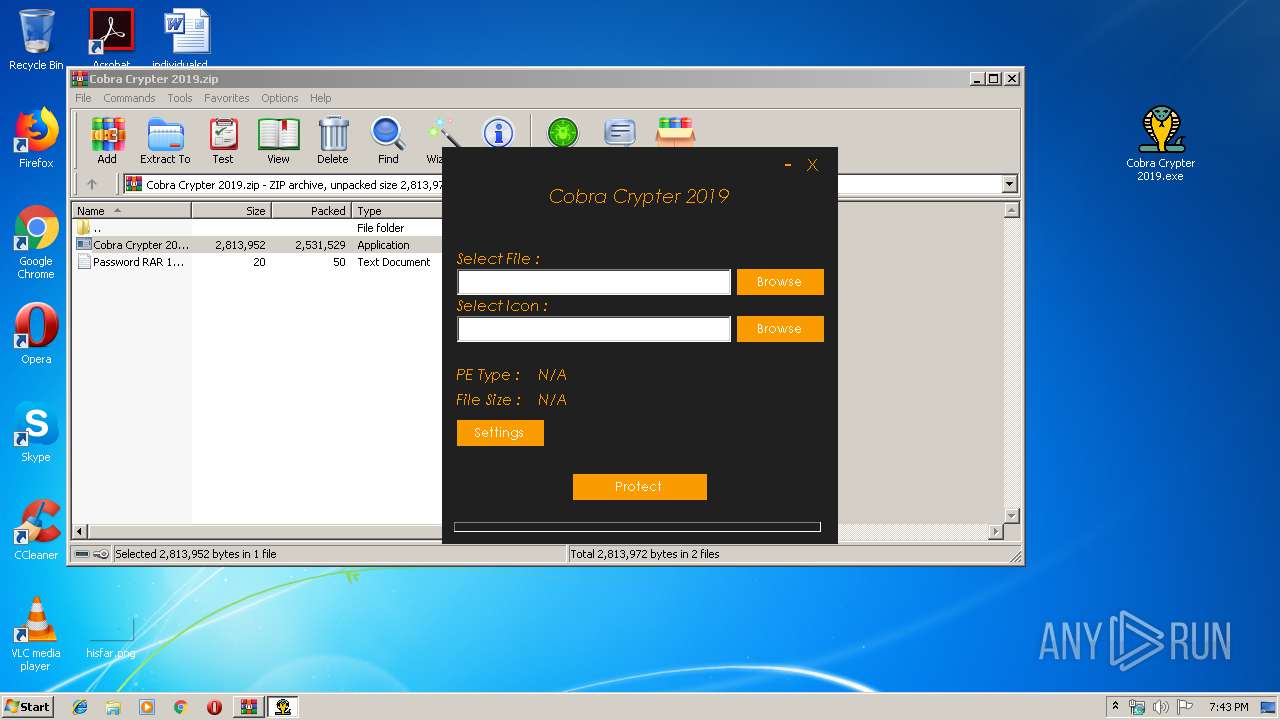Click the Comment toolbar icon

pyautogui.click(x=620, y=132)
